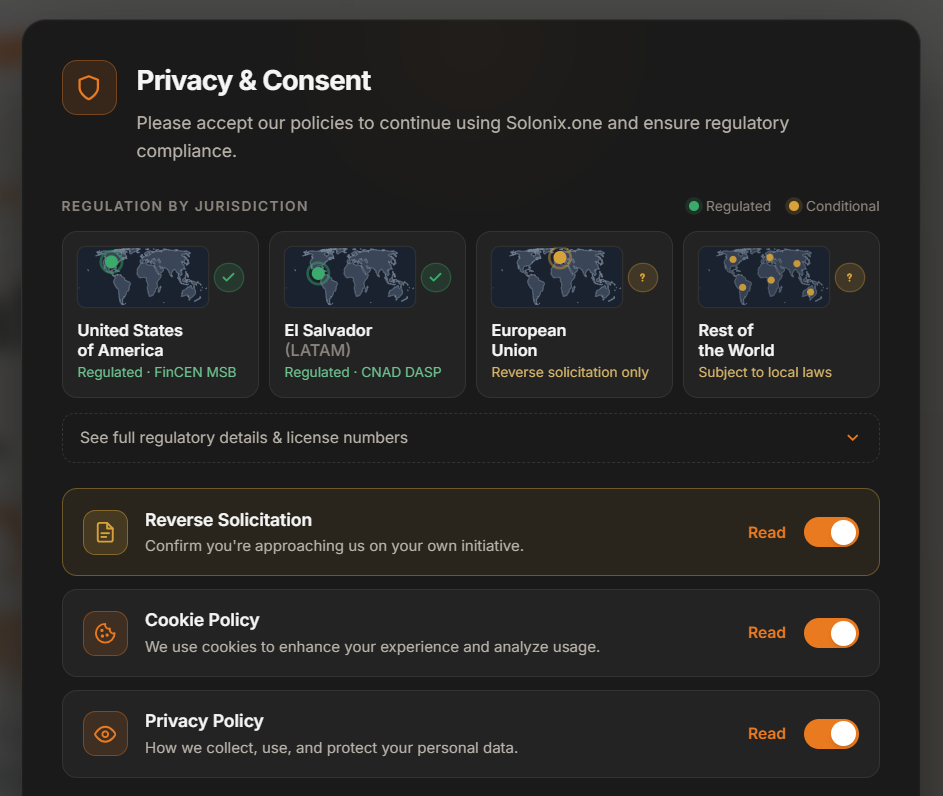Click the yellow Conditional legend dot
Viewport: 943px width, 796px height.
pyautogui.click(x=793, y=206)
